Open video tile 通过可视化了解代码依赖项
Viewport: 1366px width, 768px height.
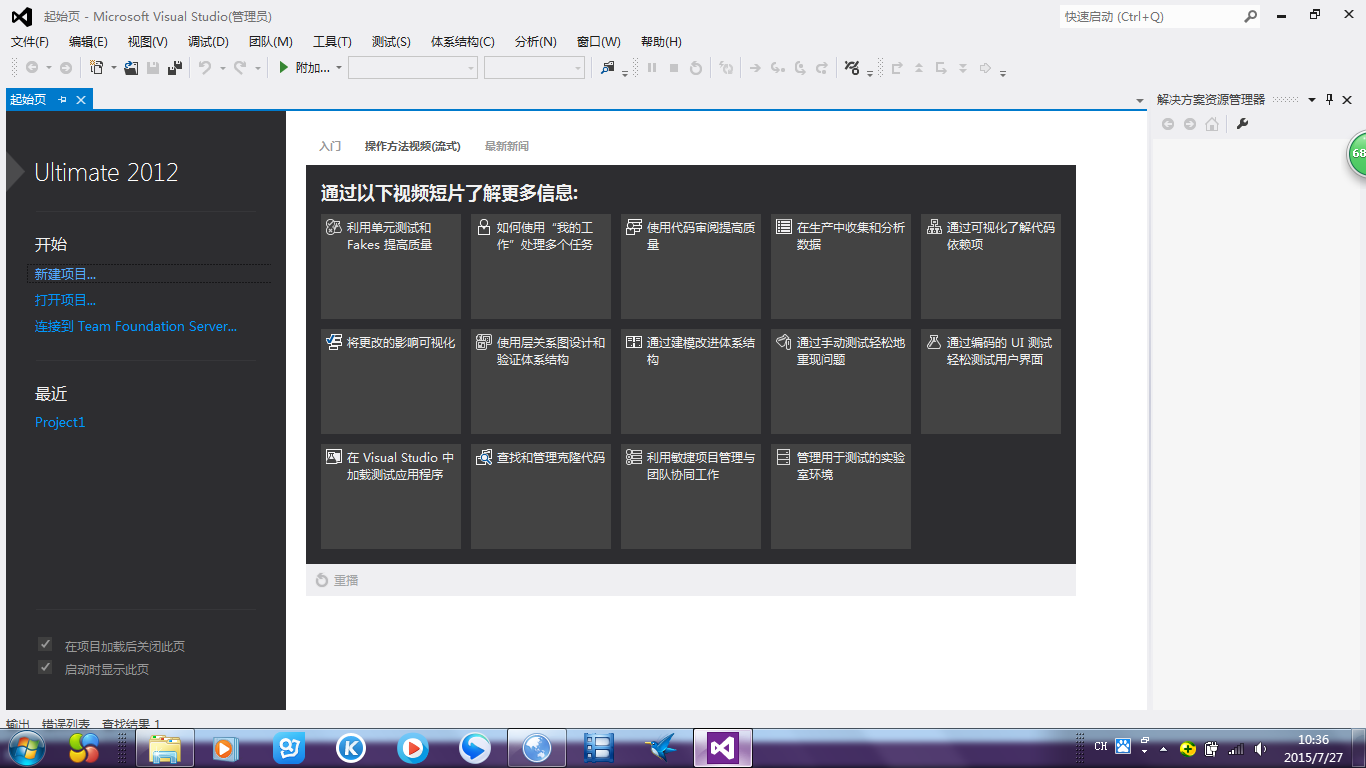pyautogui.click(x=991, y=266)
